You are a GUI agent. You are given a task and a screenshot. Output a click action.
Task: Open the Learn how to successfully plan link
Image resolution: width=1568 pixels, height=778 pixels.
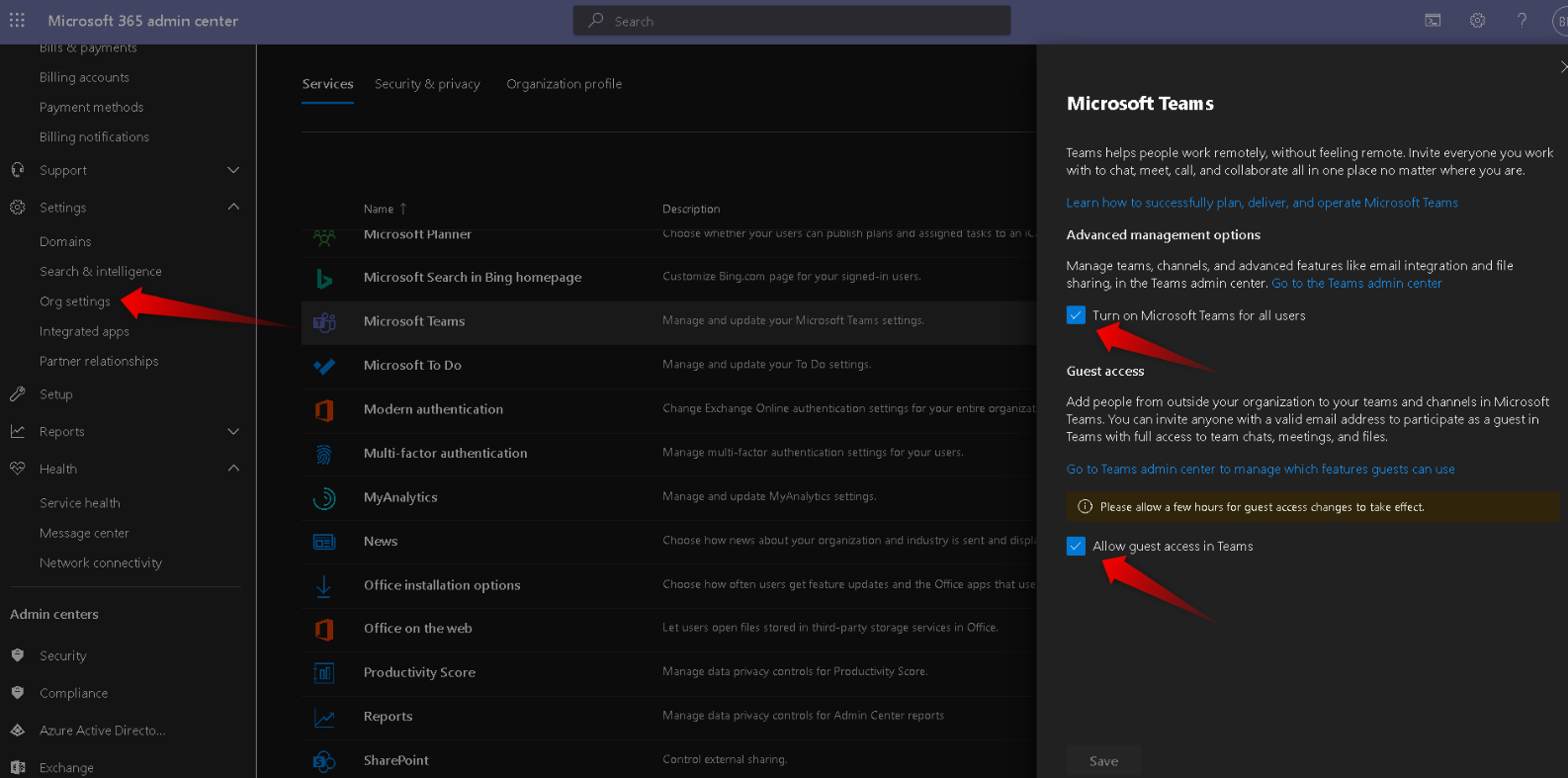[1262, 203]
